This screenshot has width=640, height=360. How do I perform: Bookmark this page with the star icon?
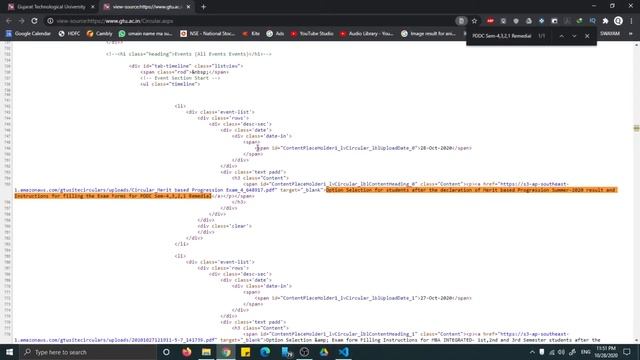[x=474, y=21]
